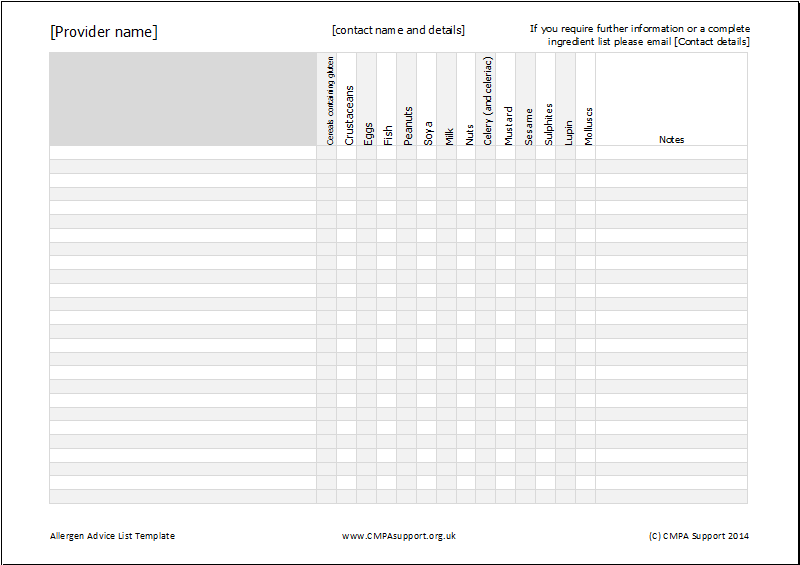Click the Peanuts column header
This screenshot has height=565, width=800.
pyautogui.click(x=408, y=126)
